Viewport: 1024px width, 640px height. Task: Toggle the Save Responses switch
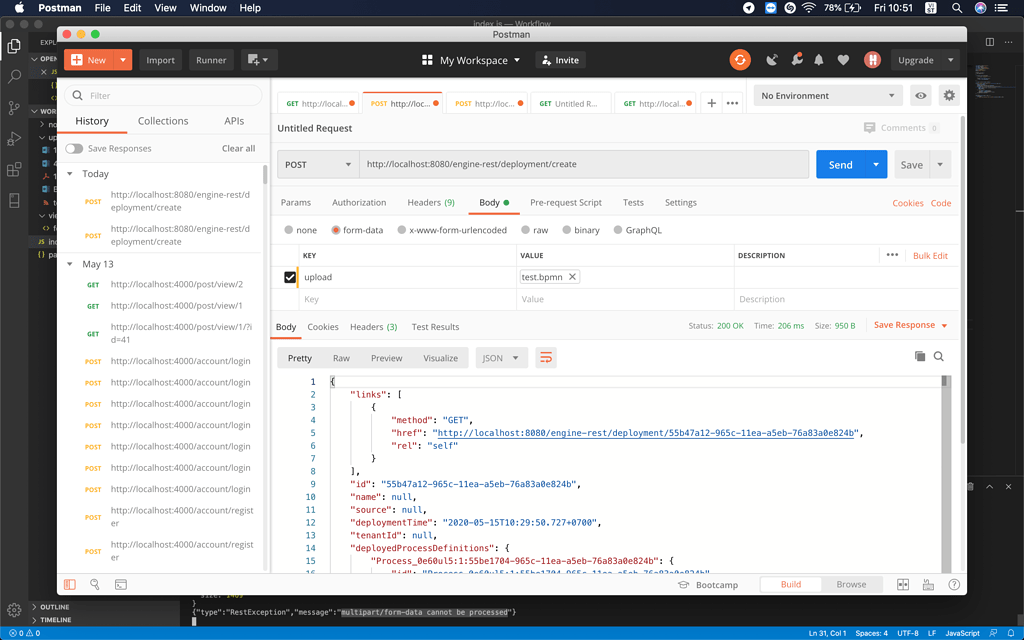tap(76, 147)
